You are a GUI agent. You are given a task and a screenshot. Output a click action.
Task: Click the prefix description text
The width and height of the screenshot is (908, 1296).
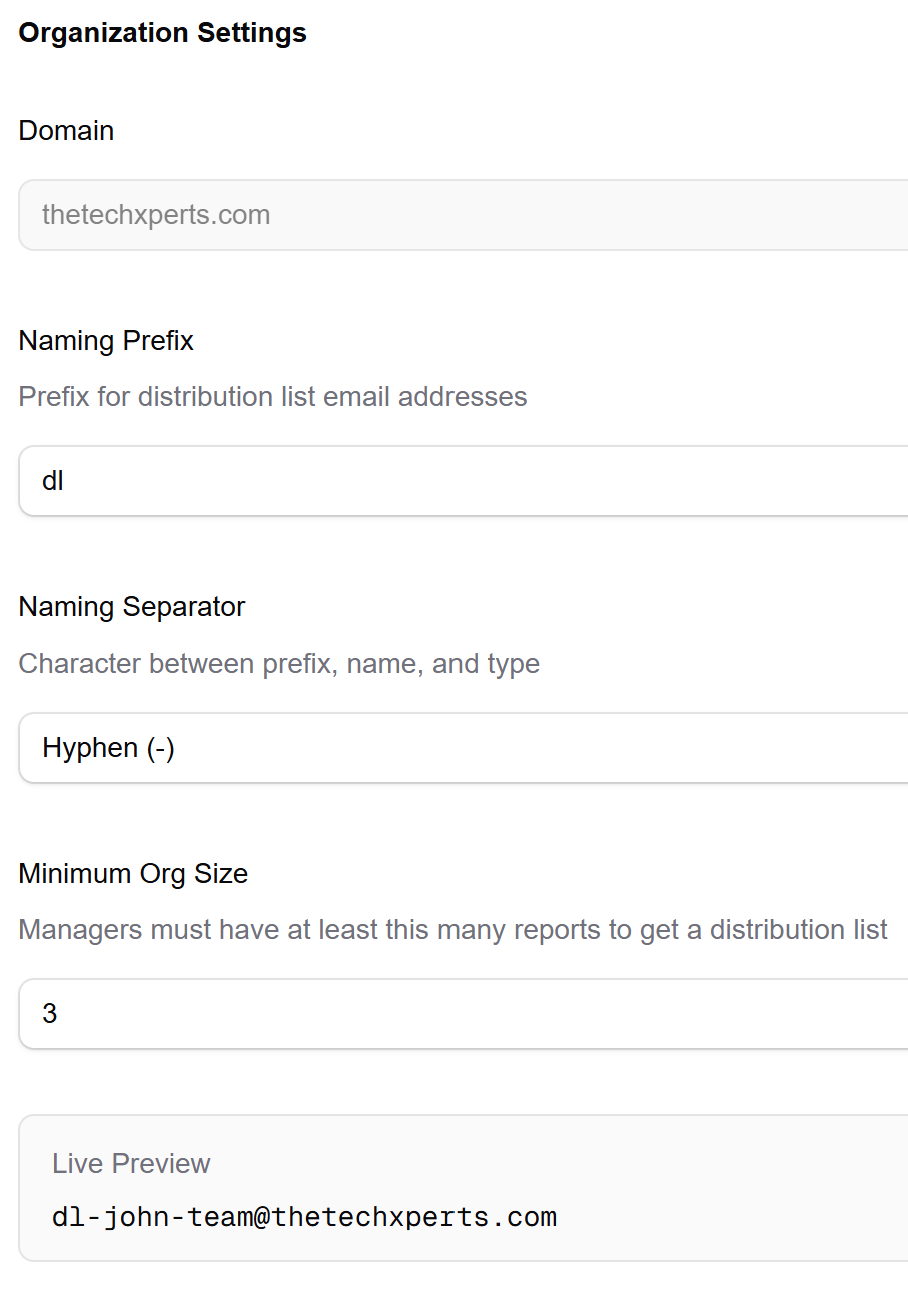pos(272,396)
